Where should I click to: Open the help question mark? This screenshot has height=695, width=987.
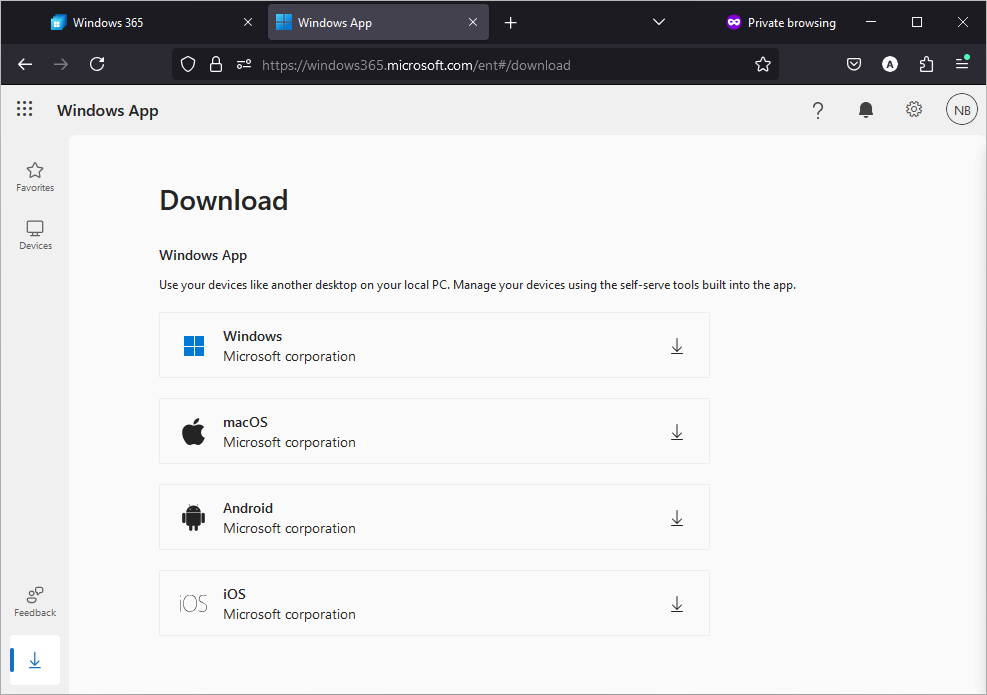pyautogui.click(x=818, y=110)
